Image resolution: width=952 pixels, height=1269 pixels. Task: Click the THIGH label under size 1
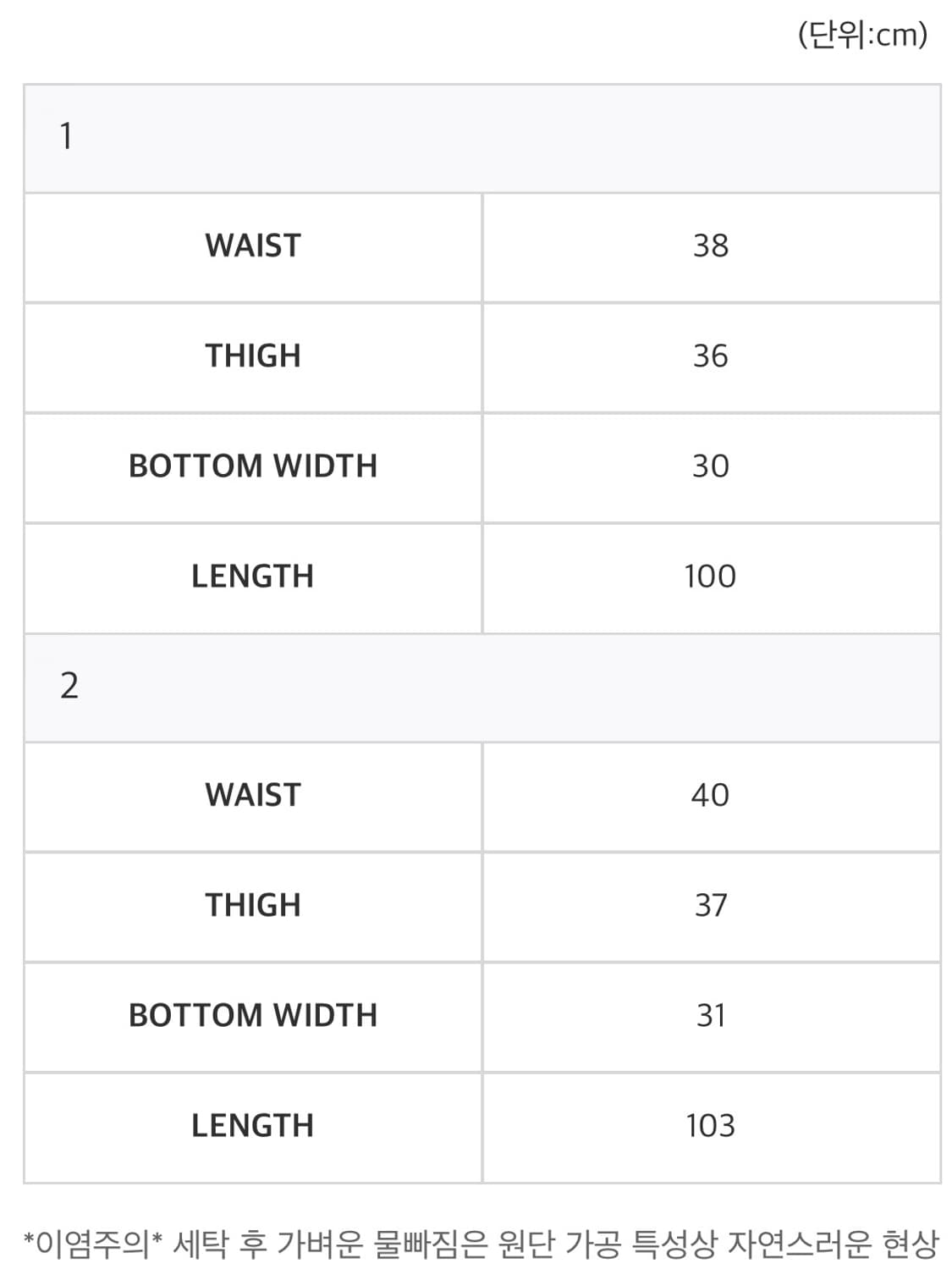[x=253, y=356]
